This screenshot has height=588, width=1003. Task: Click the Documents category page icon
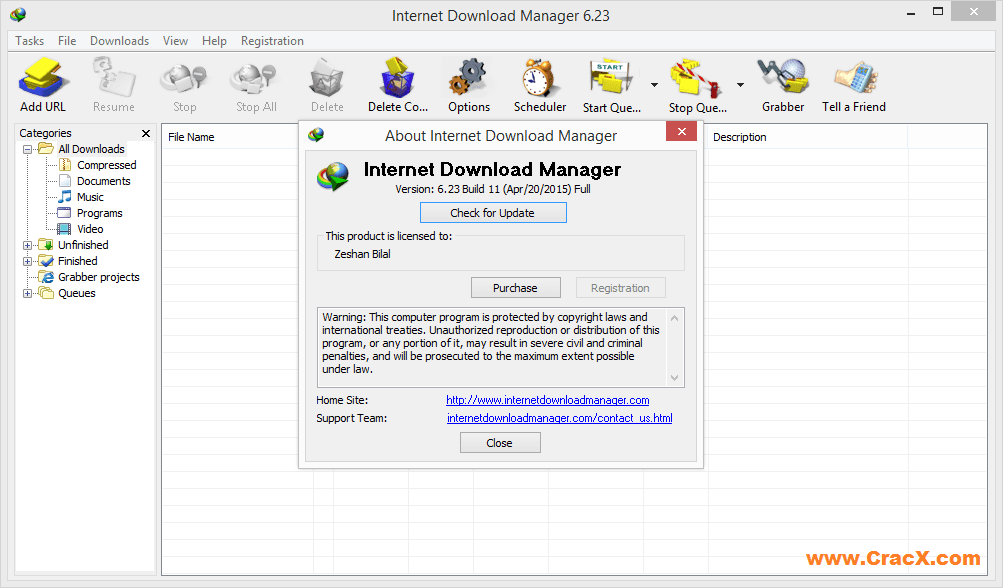coord(65,181)
